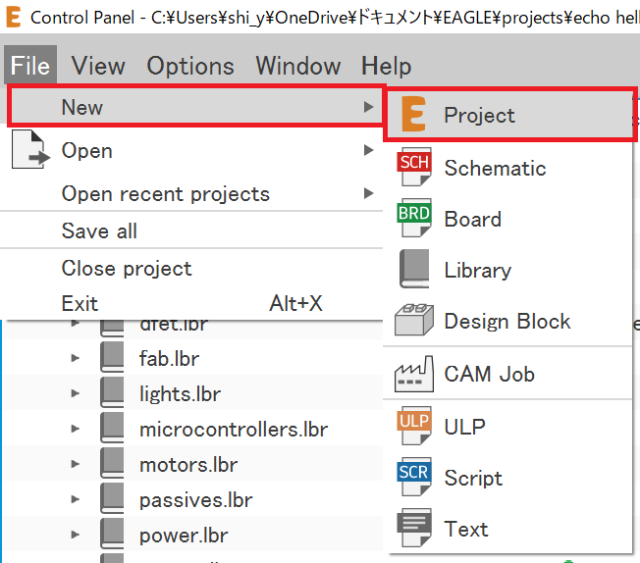Viewport: 640px width, 563px height.
Task: Create a new Project
Action: pos(510,115)
